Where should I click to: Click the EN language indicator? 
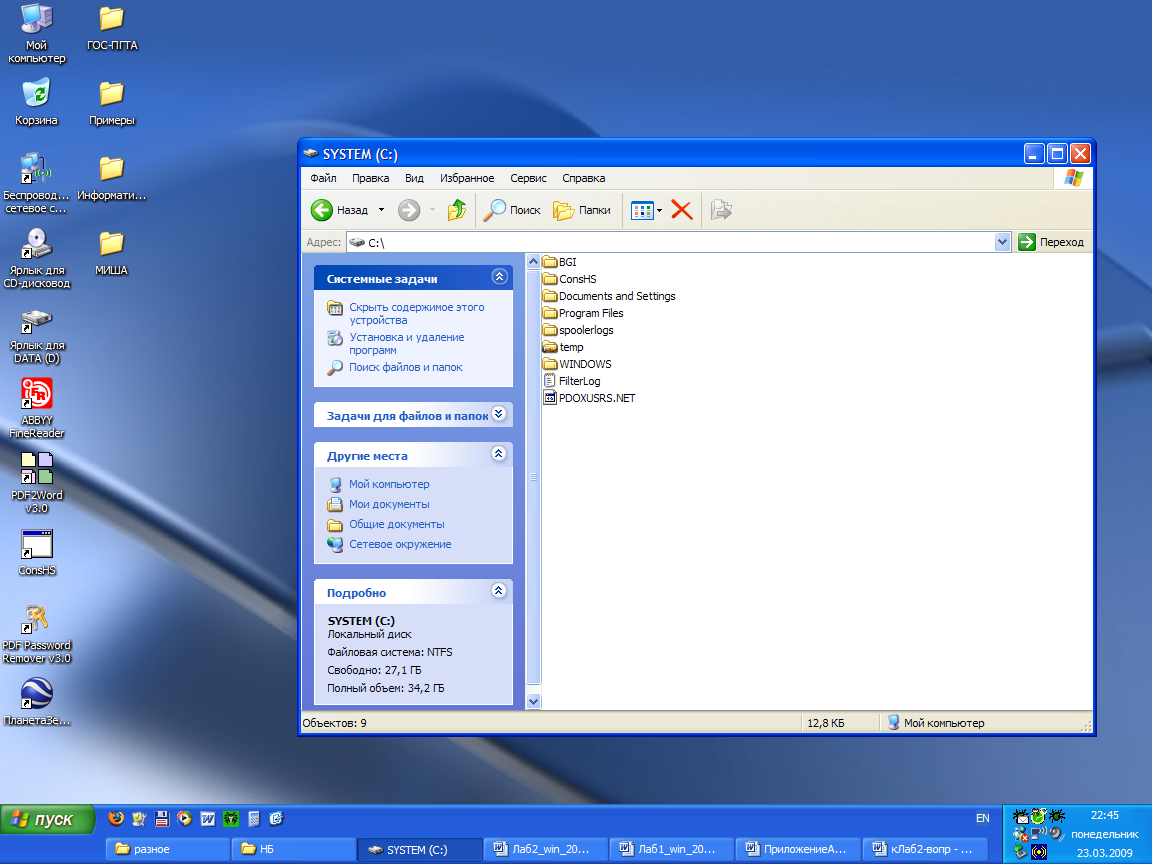pyautogui.click(x=982, y=818)
